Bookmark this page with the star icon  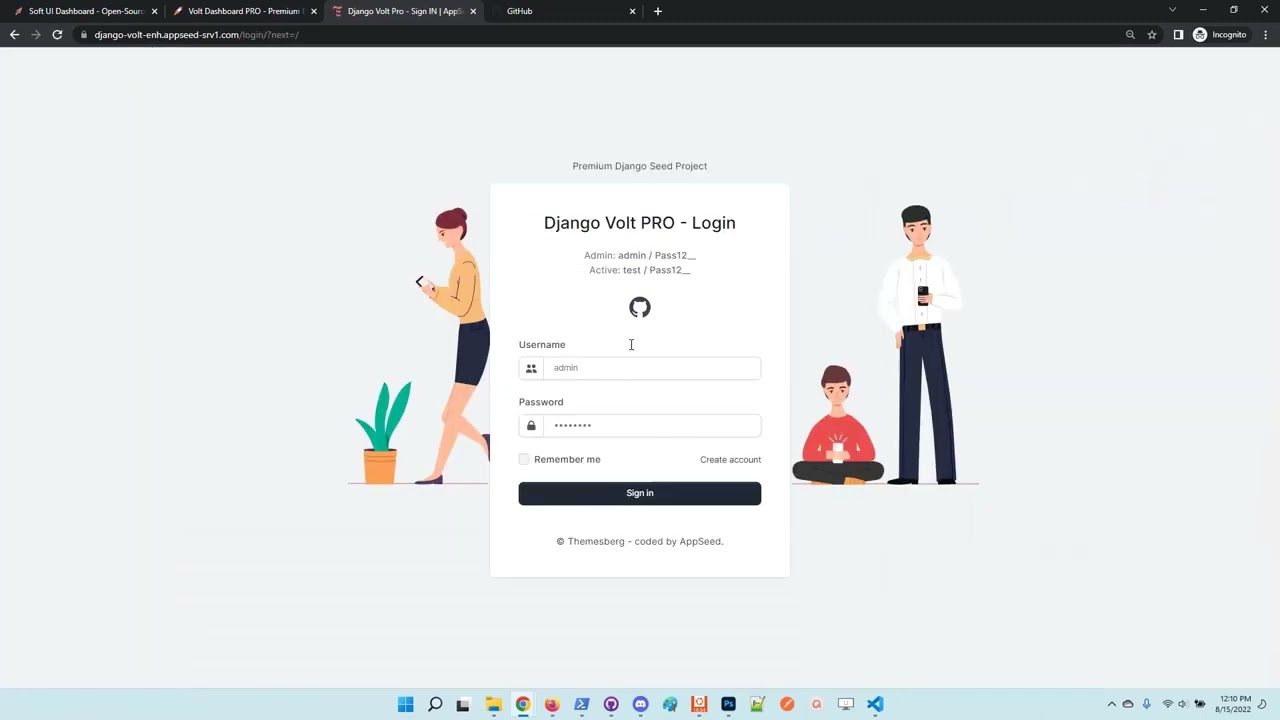click(1152, 35)
